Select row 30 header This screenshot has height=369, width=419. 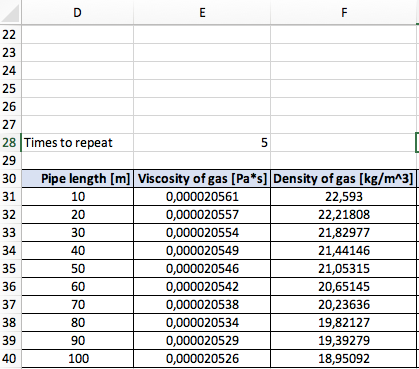[x=10, y=179]
